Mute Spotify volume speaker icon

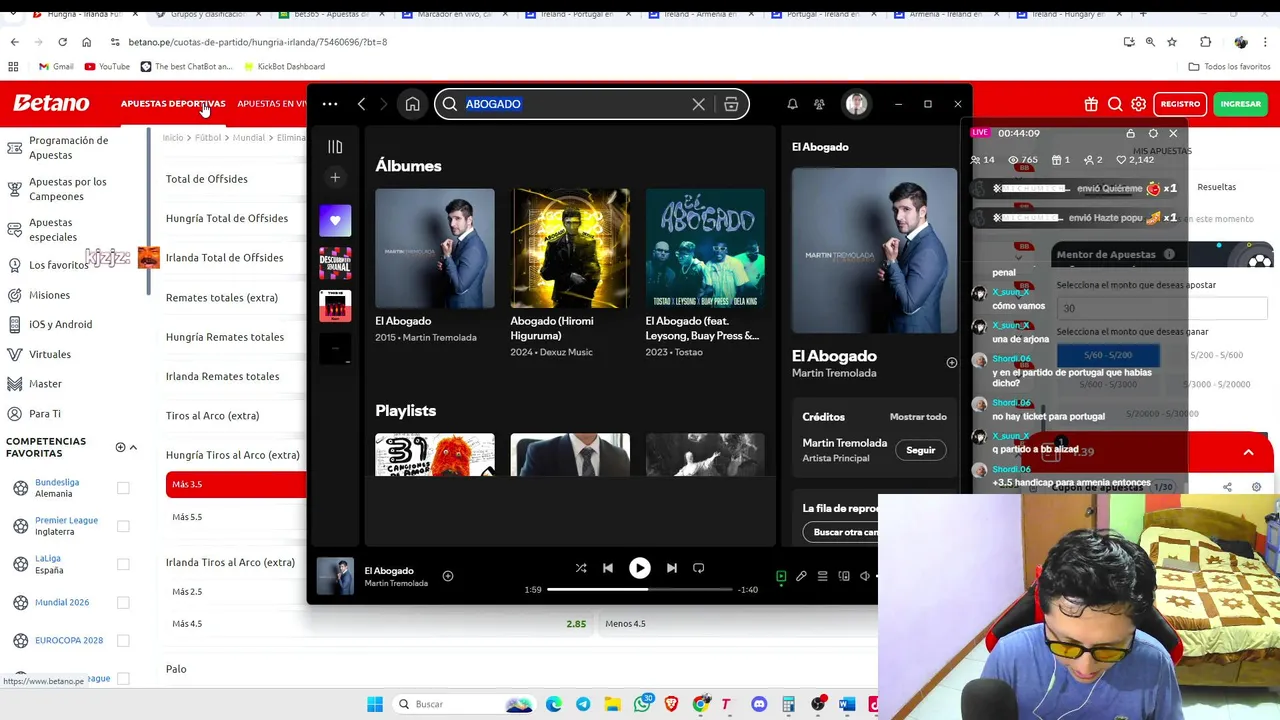865,576
